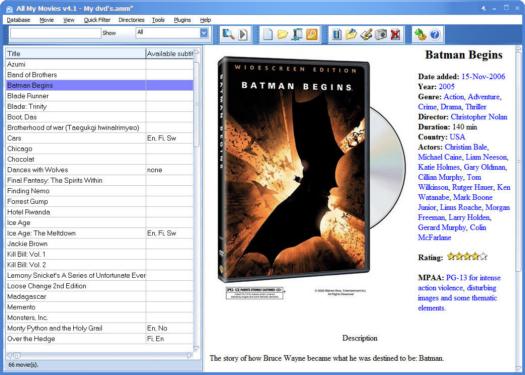Click the Batman Begins DVD cover image
The image size is (525, 375).
(294, 169)
